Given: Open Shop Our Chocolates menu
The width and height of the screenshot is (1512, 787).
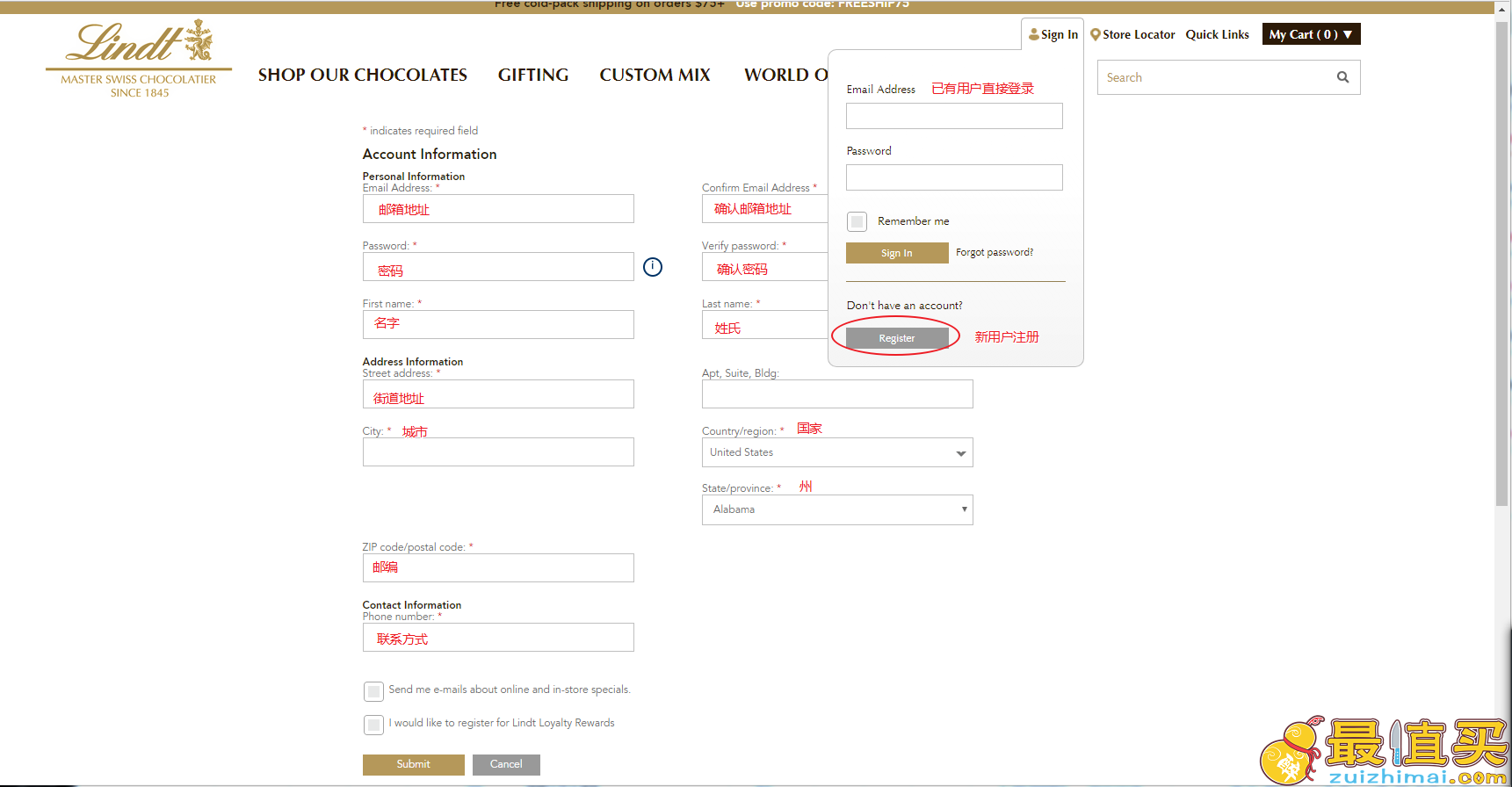Looking at the screenshot, I should click(x=363, y=75).
